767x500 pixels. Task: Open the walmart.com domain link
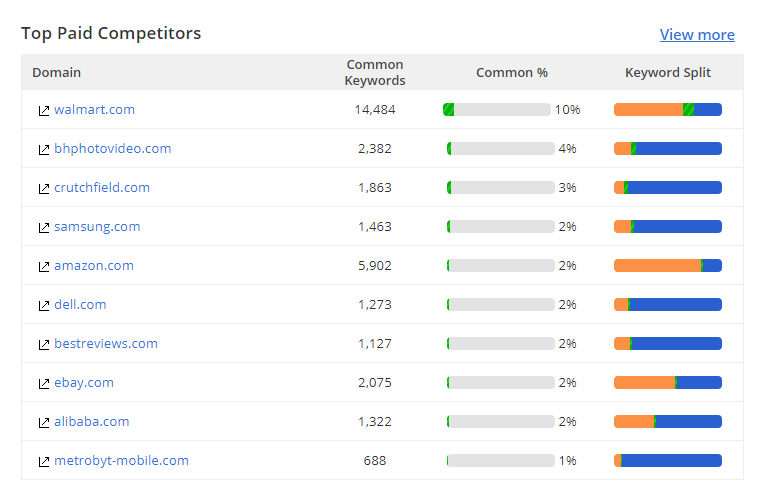94,109
